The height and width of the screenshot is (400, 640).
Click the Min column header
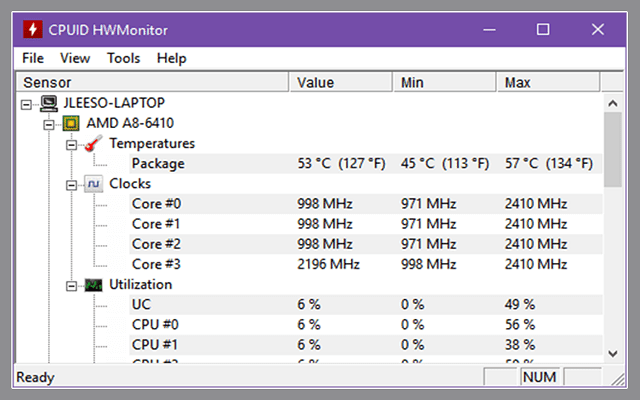coord(444,82)
